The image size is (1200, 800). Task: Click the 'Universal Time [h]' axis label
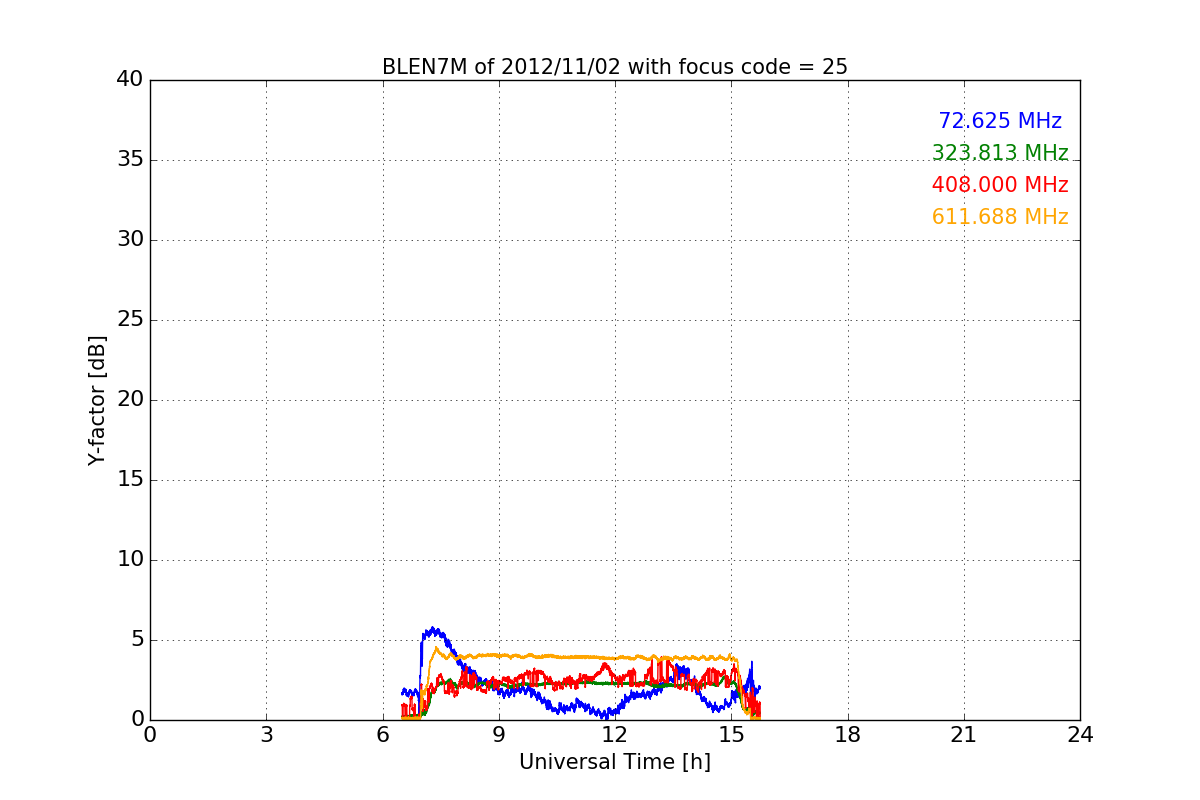coord(615,762)
